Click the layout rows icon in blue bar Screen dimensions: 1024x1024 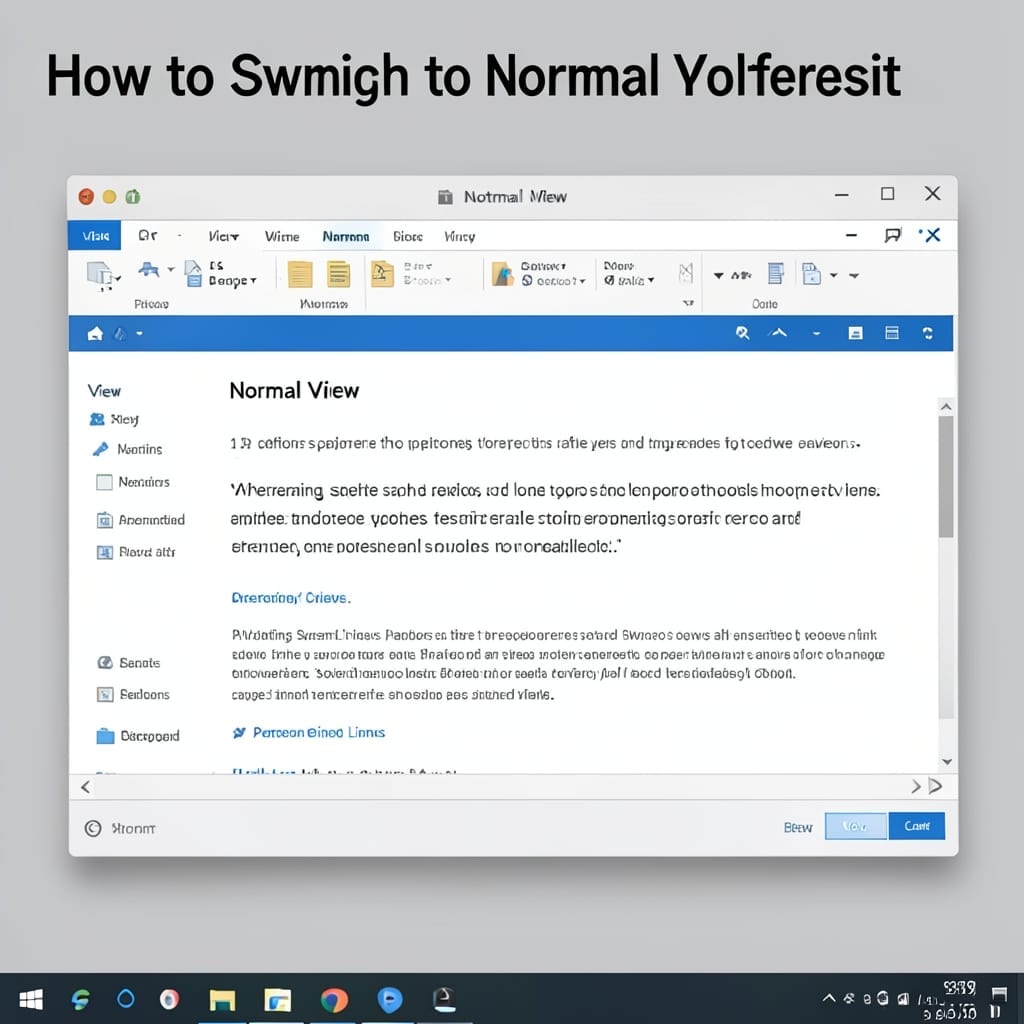892,333
